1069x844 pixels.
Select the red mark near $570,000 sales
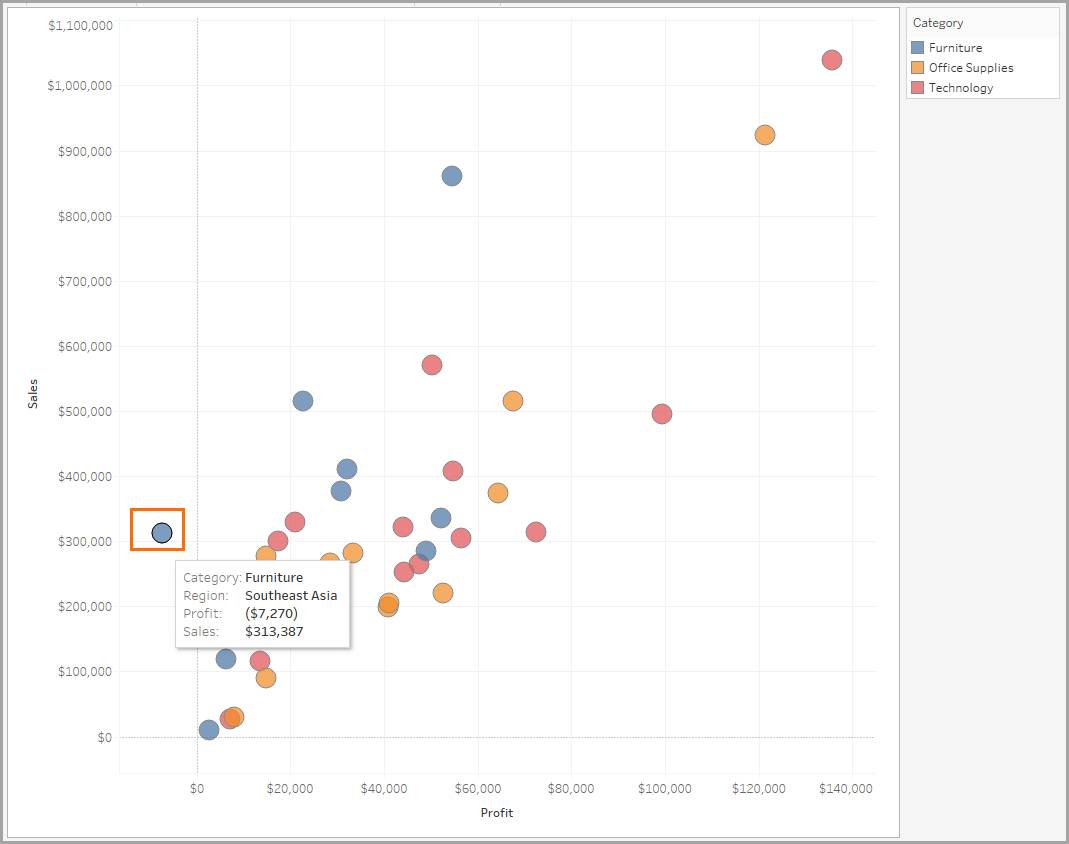[x=432, y=365]
